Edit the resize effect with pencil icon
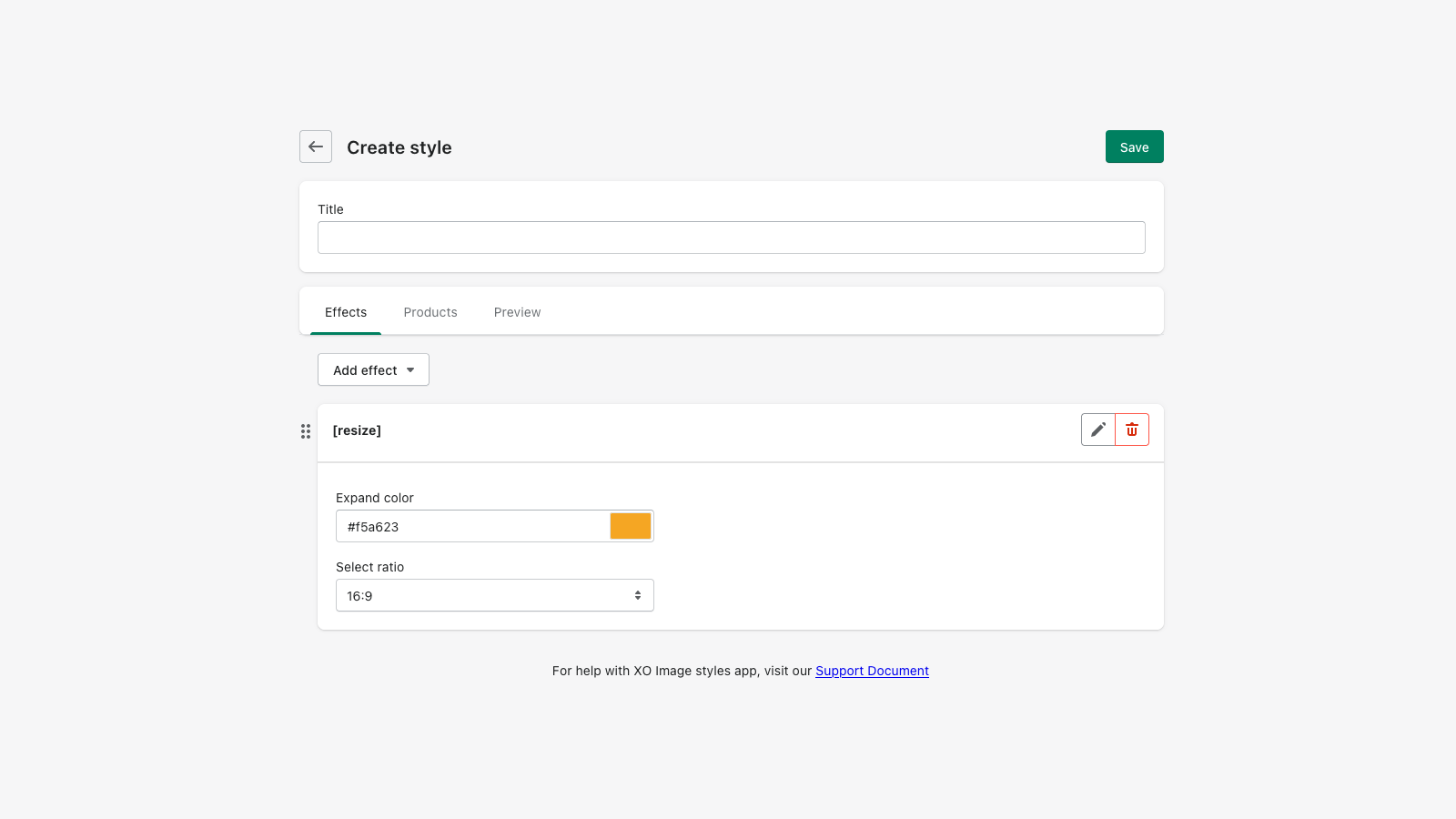 [1098, 430]
